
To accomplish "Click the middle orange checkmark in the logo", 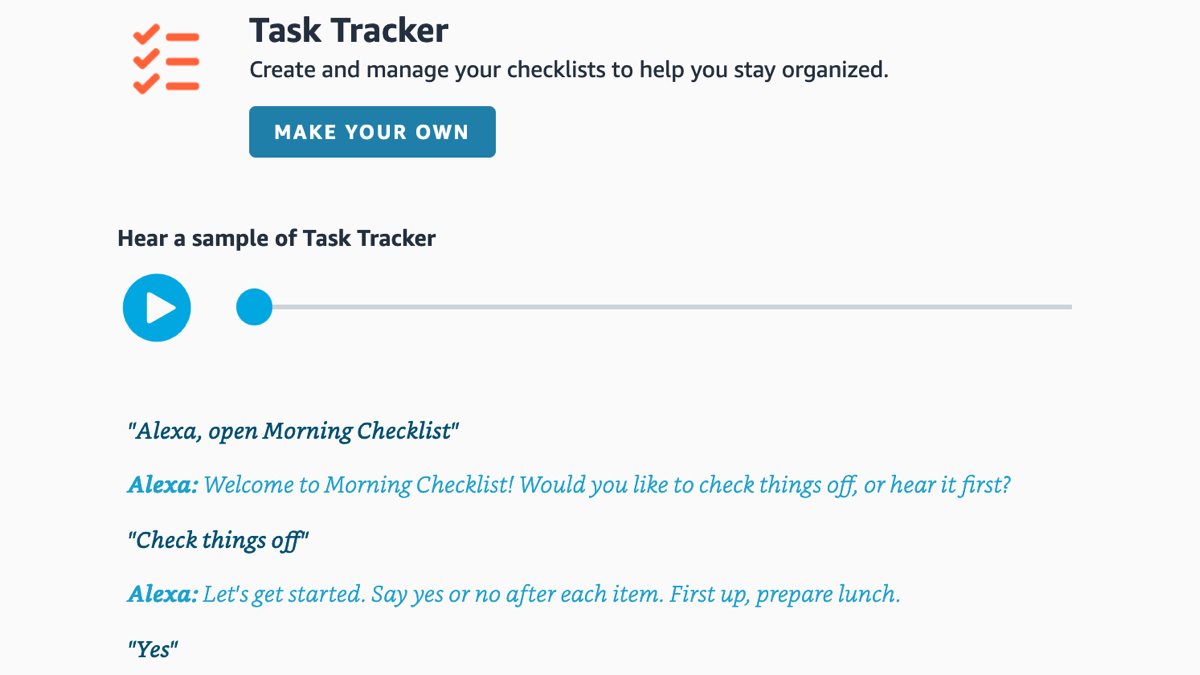I will [x=146, y=59].
